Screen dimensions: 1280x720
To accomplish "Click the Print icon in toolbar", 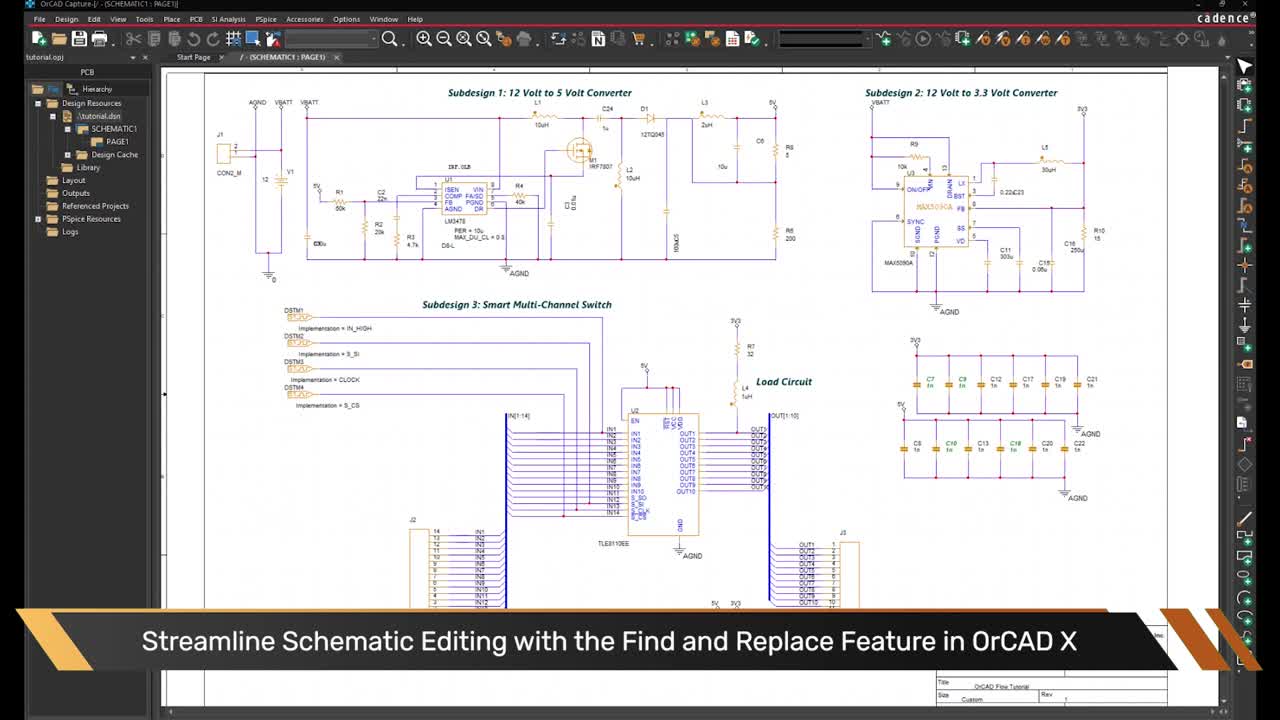I will click(99, 39).
